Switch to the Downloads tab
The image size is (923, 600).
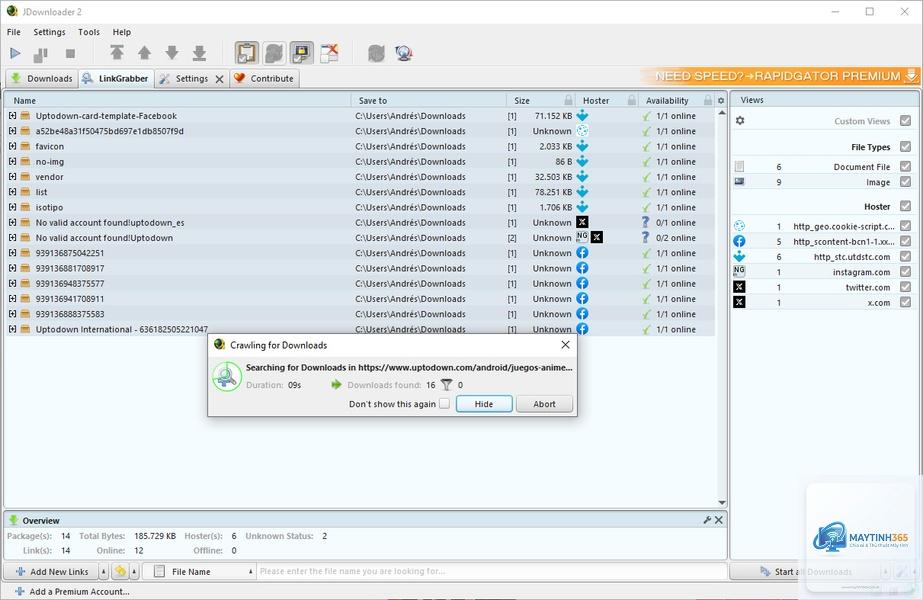point(42,79)
